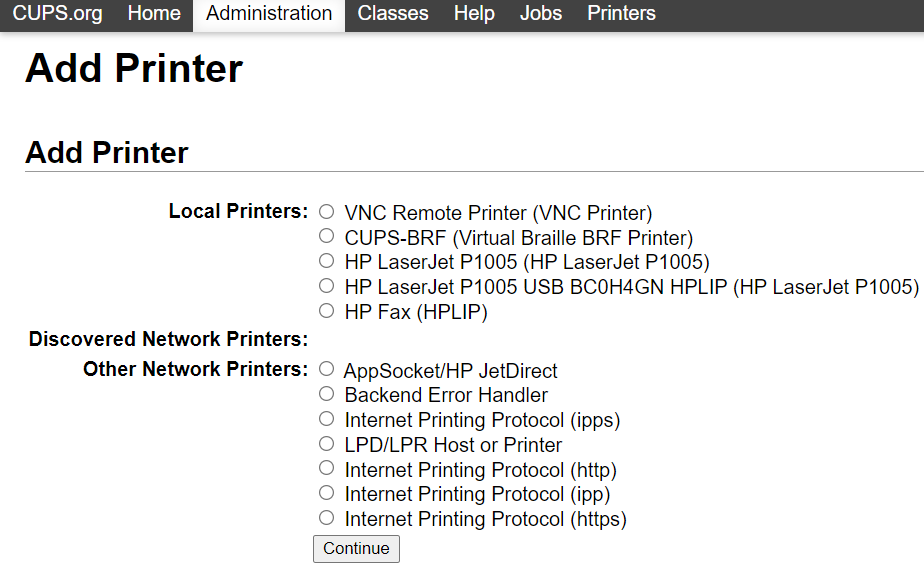This screenshot has width=924, height=570.
Task: Open the CUPS.org link
Action: click(57, 14)
